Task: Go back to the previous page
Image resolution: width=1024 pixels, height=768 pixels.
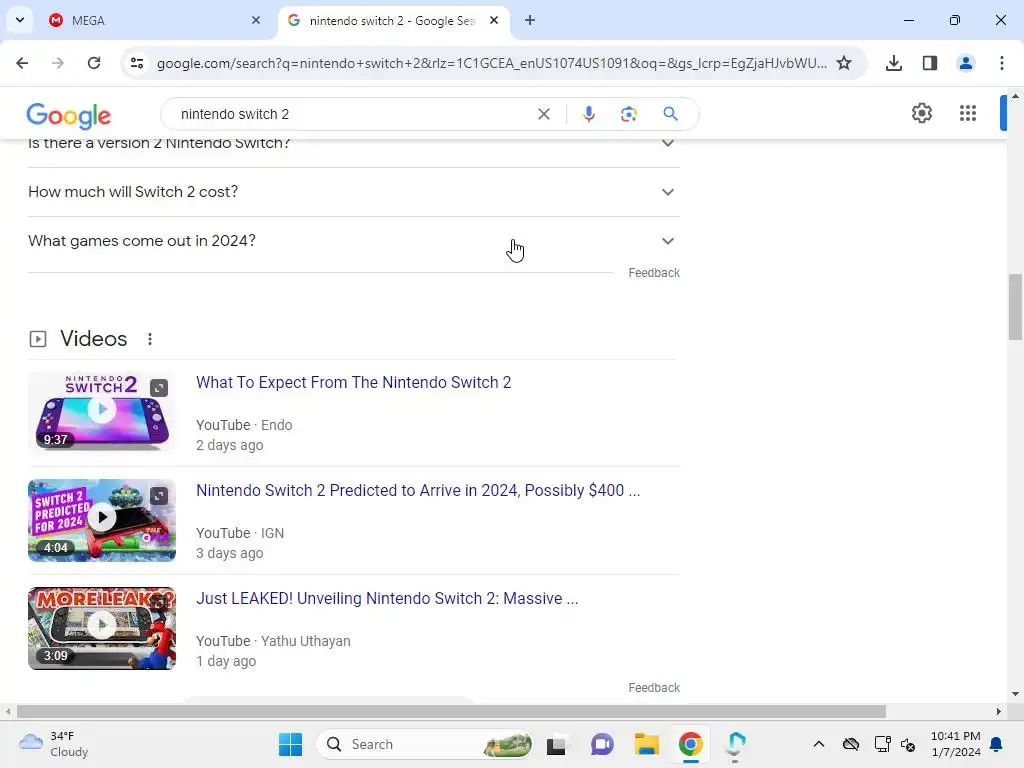Action: point(22,63)
